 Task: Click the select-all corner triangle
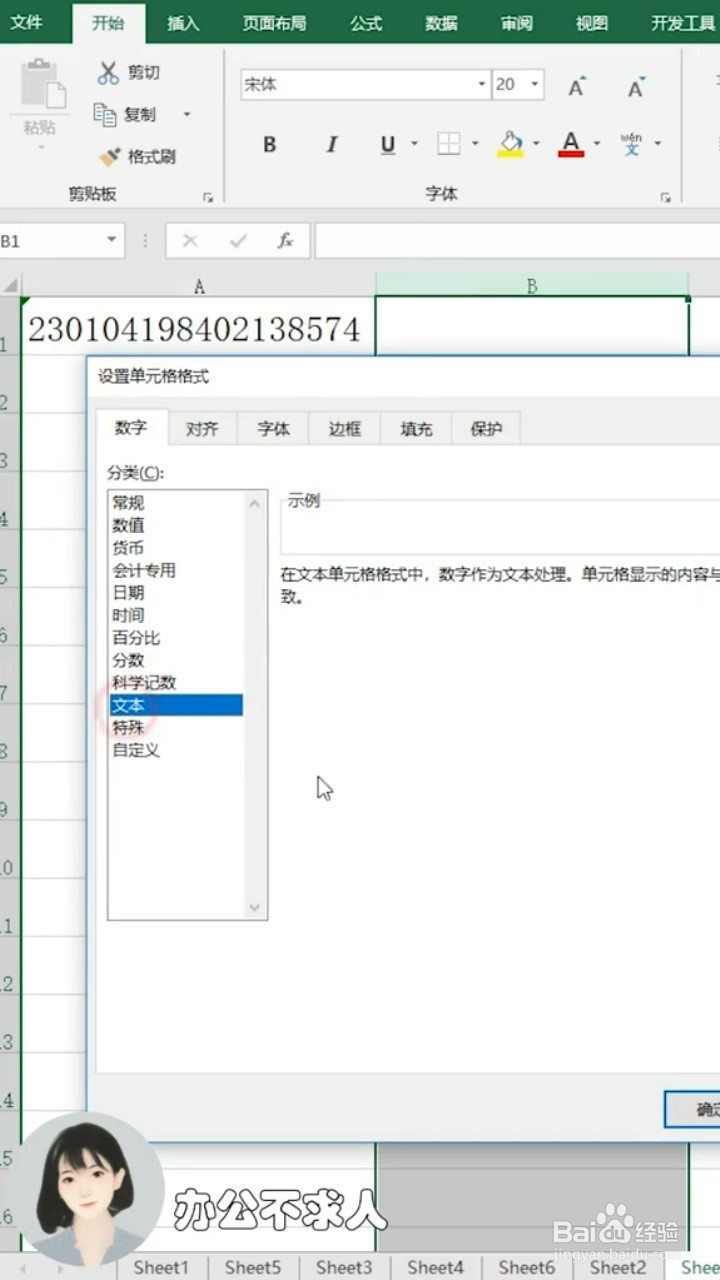[11, 286]
